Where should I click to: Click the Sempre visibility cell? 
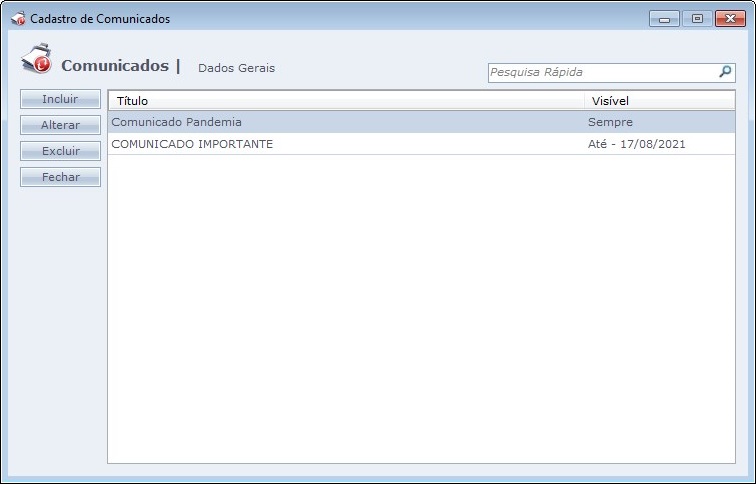coord(610,122)
